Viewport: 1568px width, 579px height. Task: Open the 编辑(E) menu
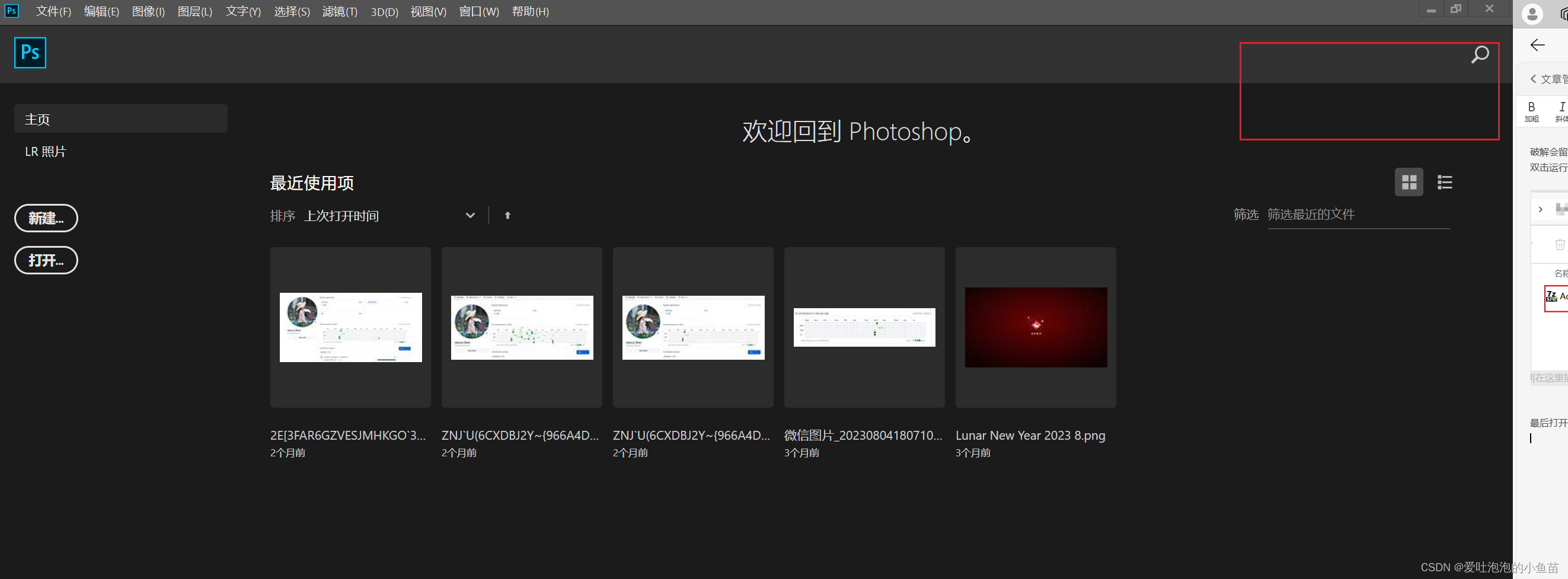point(101,11)
